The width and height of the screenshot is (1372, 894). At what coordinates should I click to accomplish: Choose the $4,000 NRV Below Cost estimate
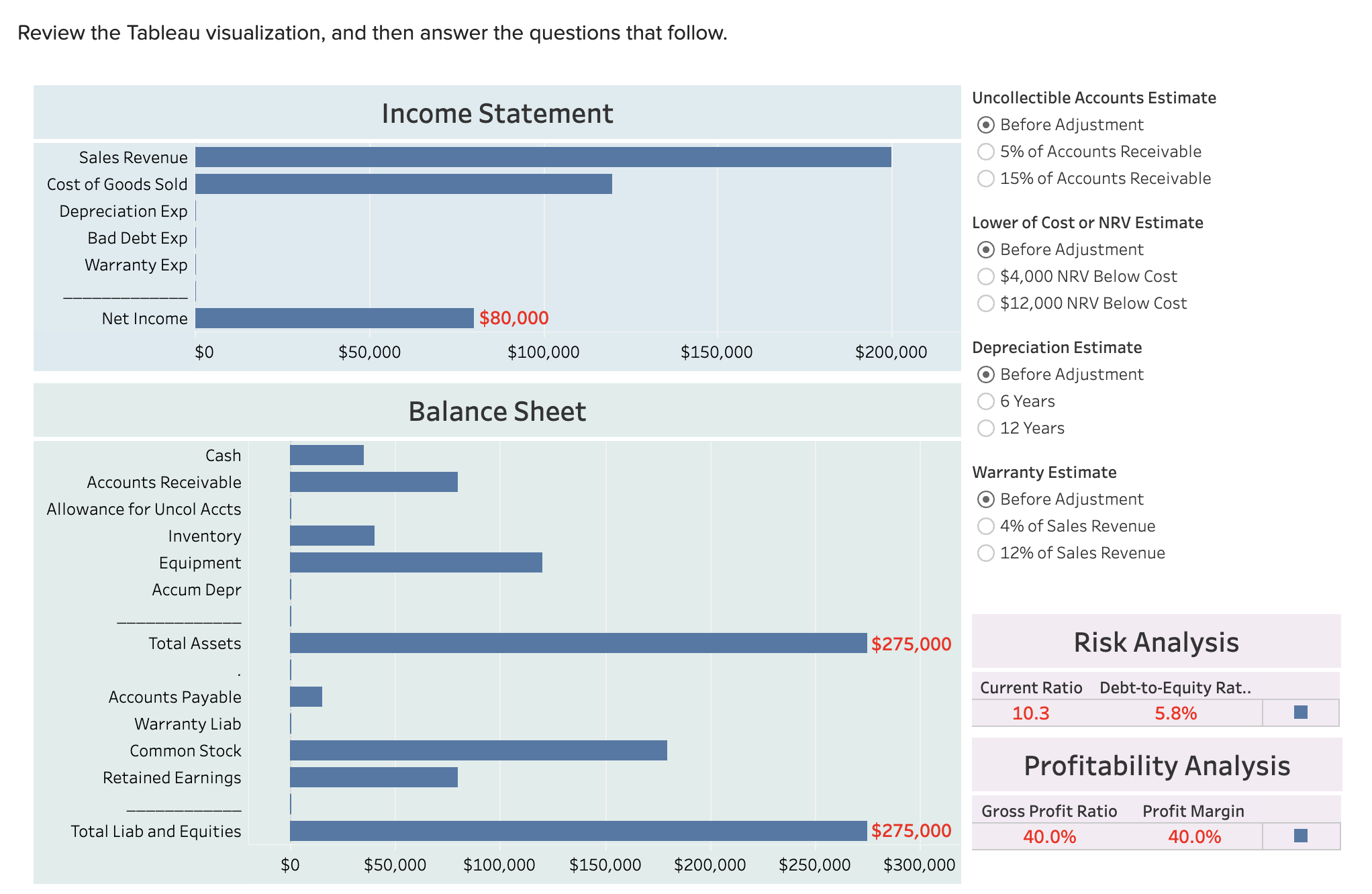pyautogui.click(x=985, y=276)
